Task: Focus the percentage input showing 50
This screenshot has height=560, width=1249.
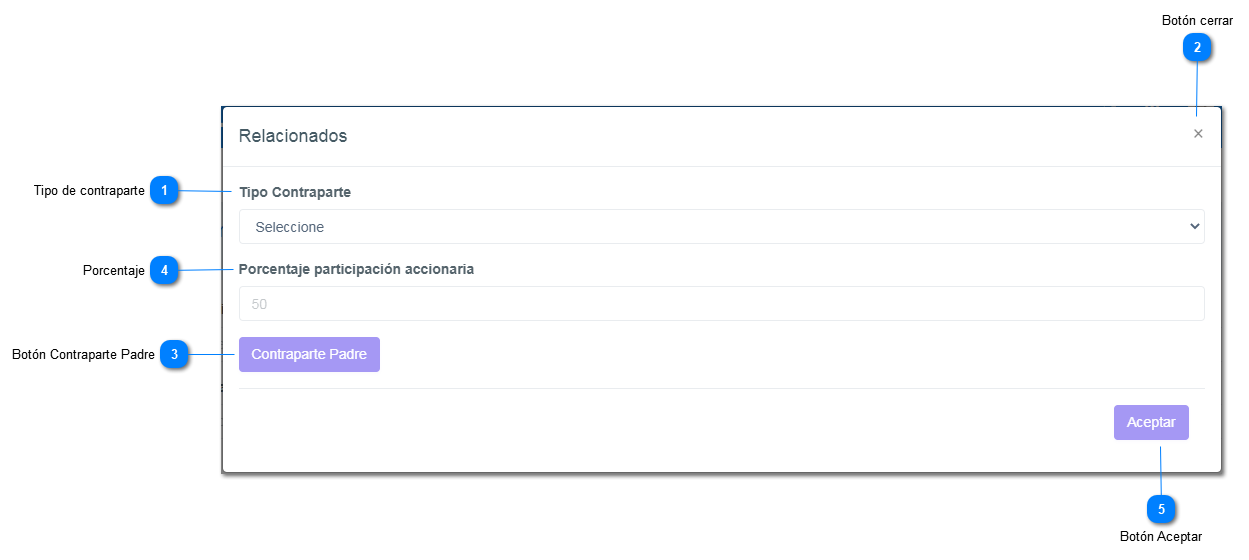Action: point(721,304)
